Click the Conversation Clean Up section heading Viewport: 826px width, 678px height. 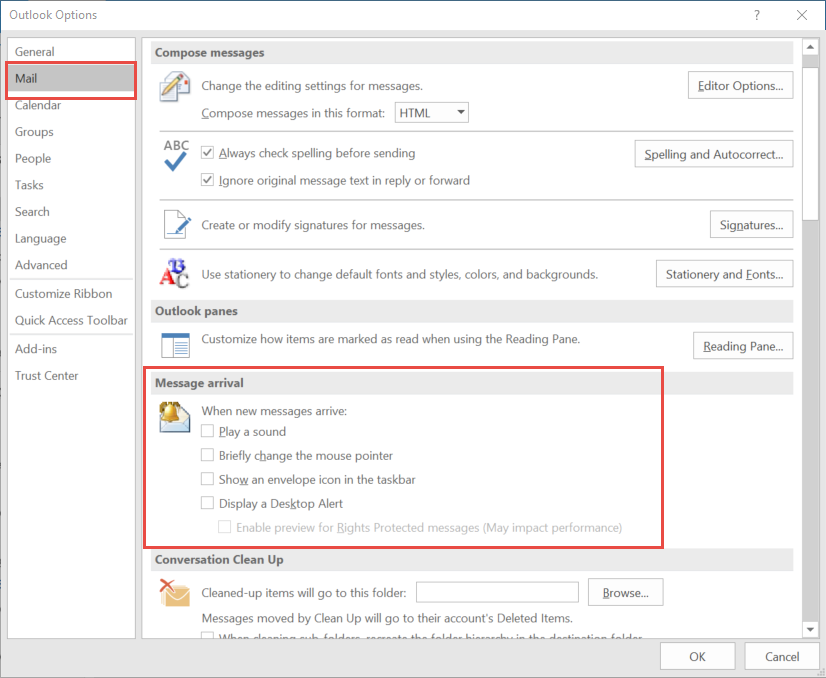(x=219, y=559)
